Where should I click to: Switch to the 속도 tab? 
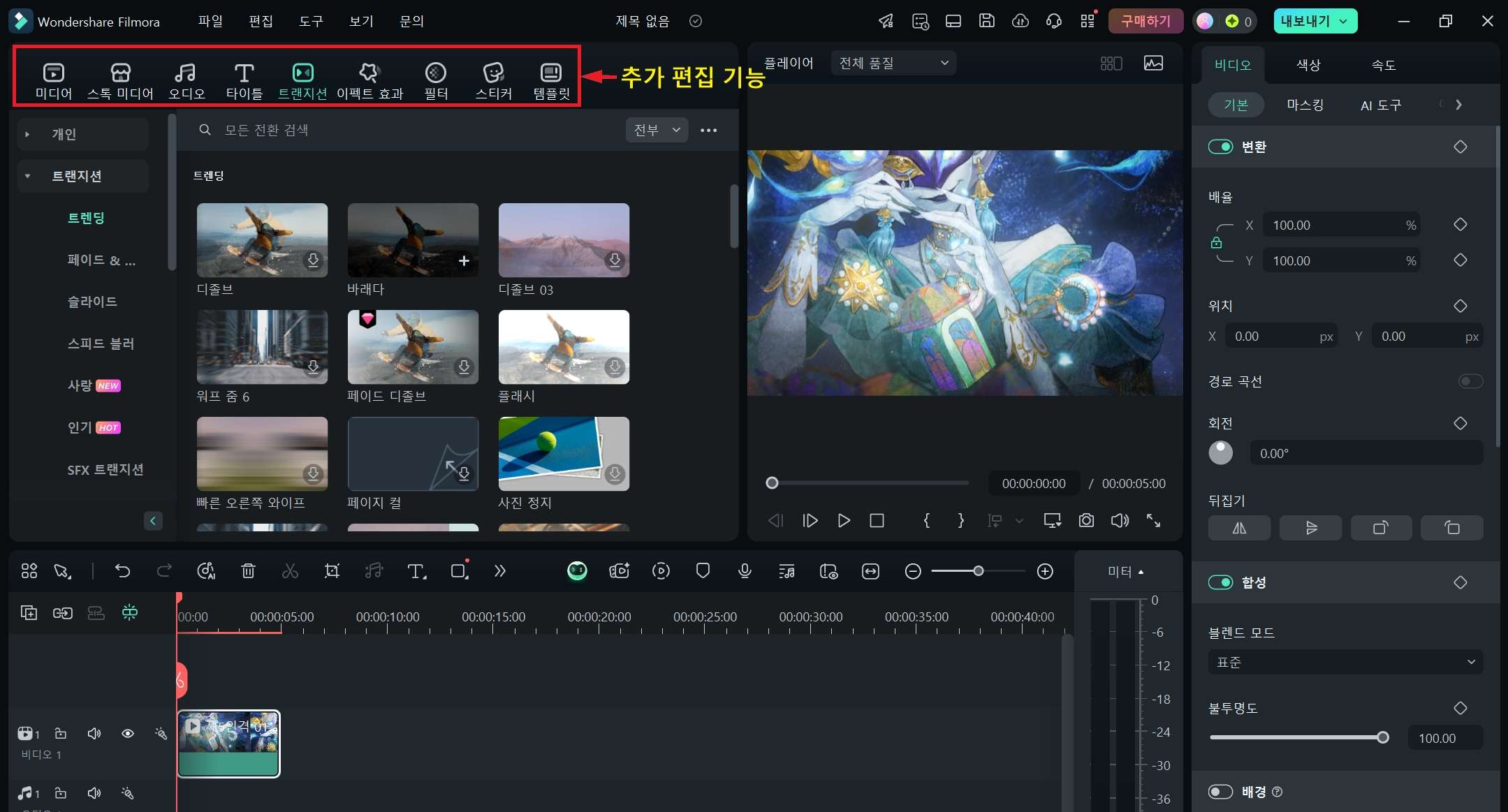[x=1384, y=65]
